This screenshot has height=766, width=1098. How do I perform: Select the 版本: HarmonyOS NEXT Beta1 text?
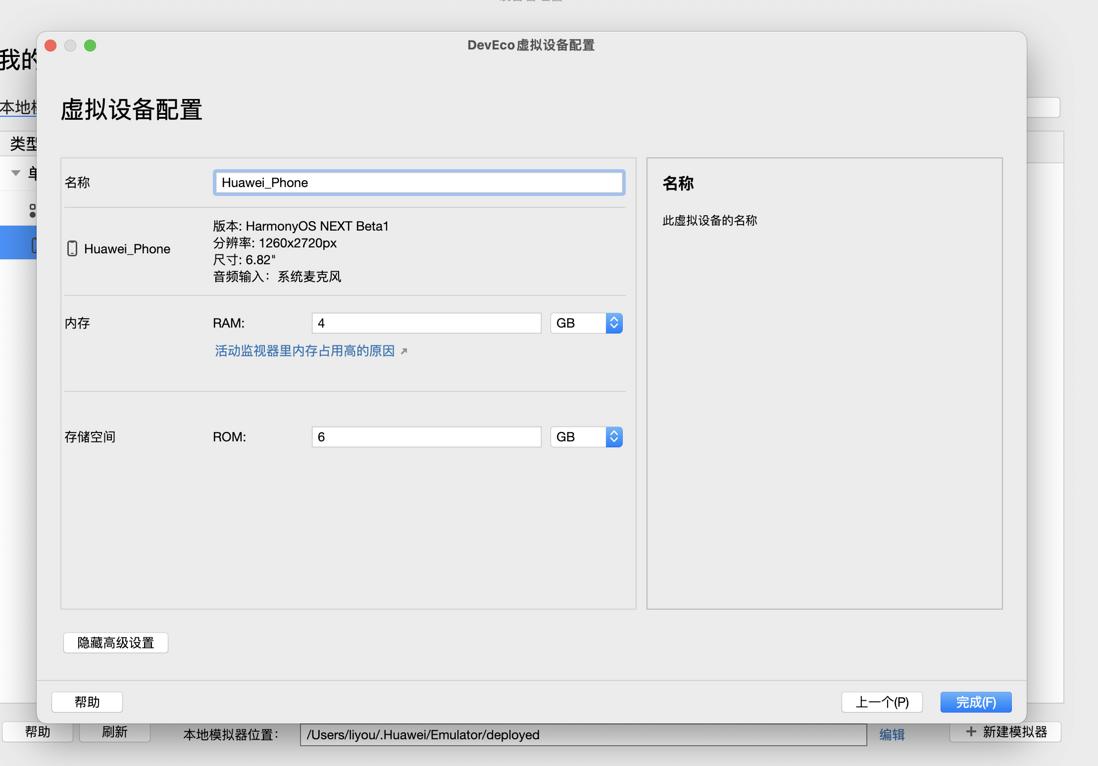pyautogui.click(x=300, y=226)
